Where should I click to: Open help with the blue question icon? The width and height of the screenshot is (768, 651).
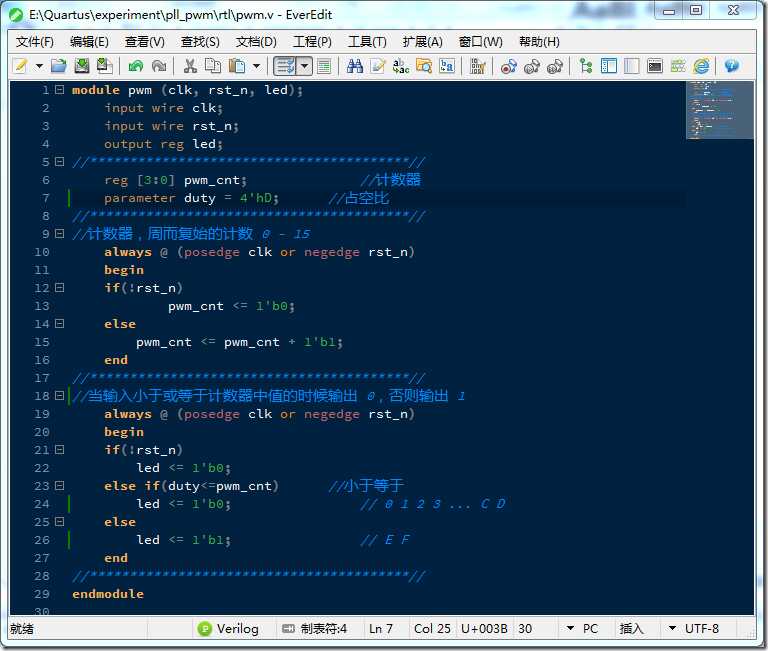point(732,66)
